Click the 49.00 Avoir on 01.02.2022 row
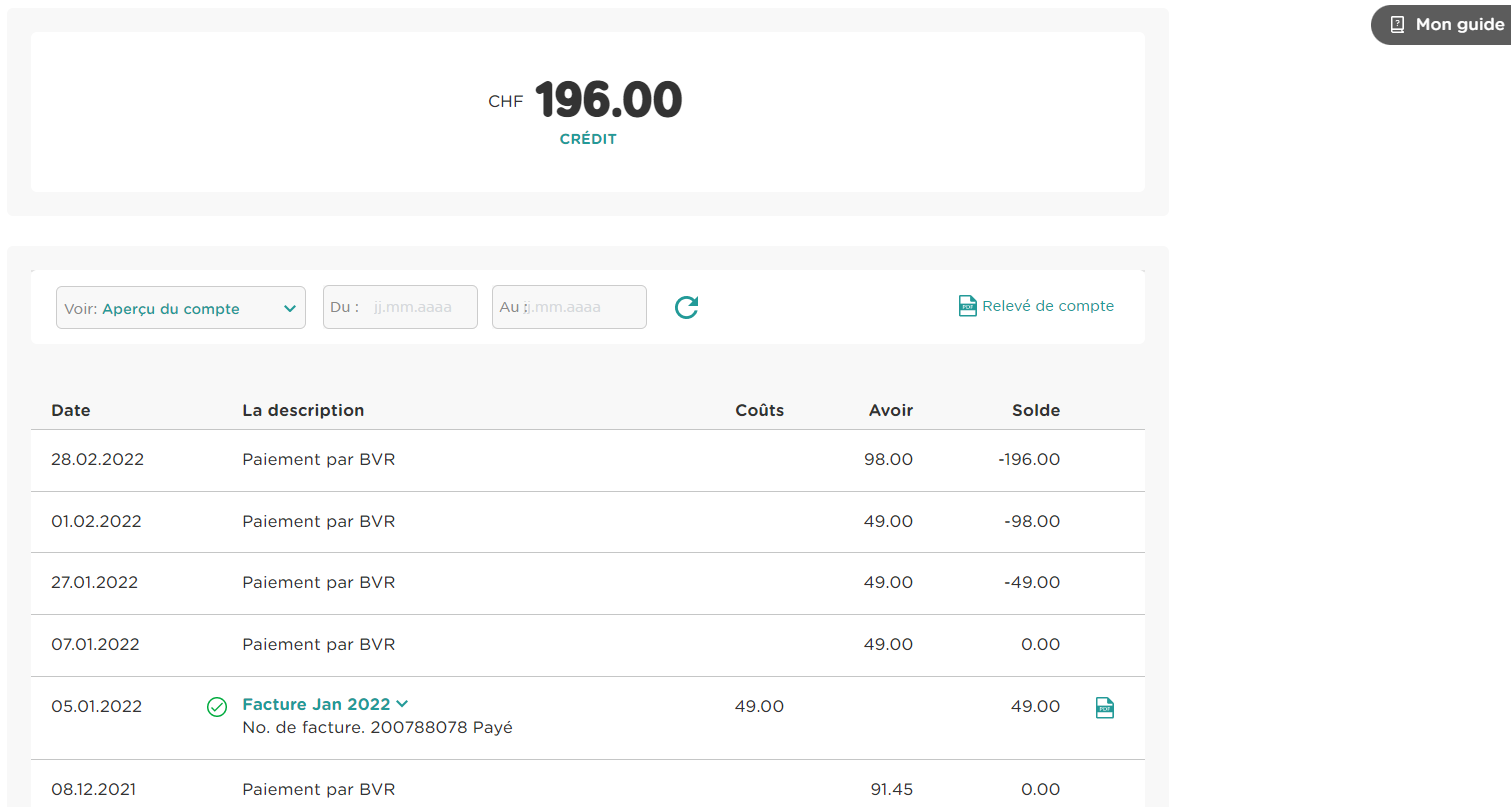The width and height of the screenshot is (1511, 807). [x=889, y=521]
